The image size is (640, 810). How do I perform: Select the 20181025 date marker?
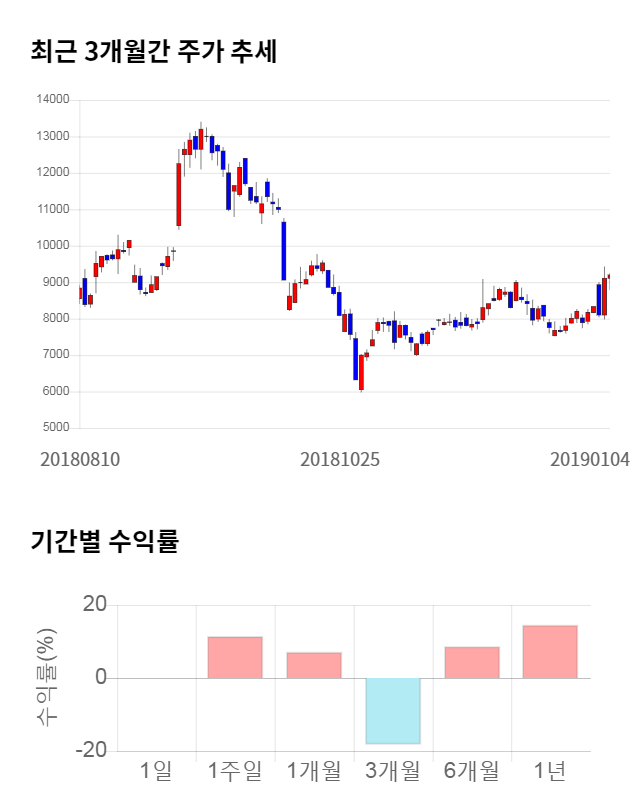coord(340,459)
